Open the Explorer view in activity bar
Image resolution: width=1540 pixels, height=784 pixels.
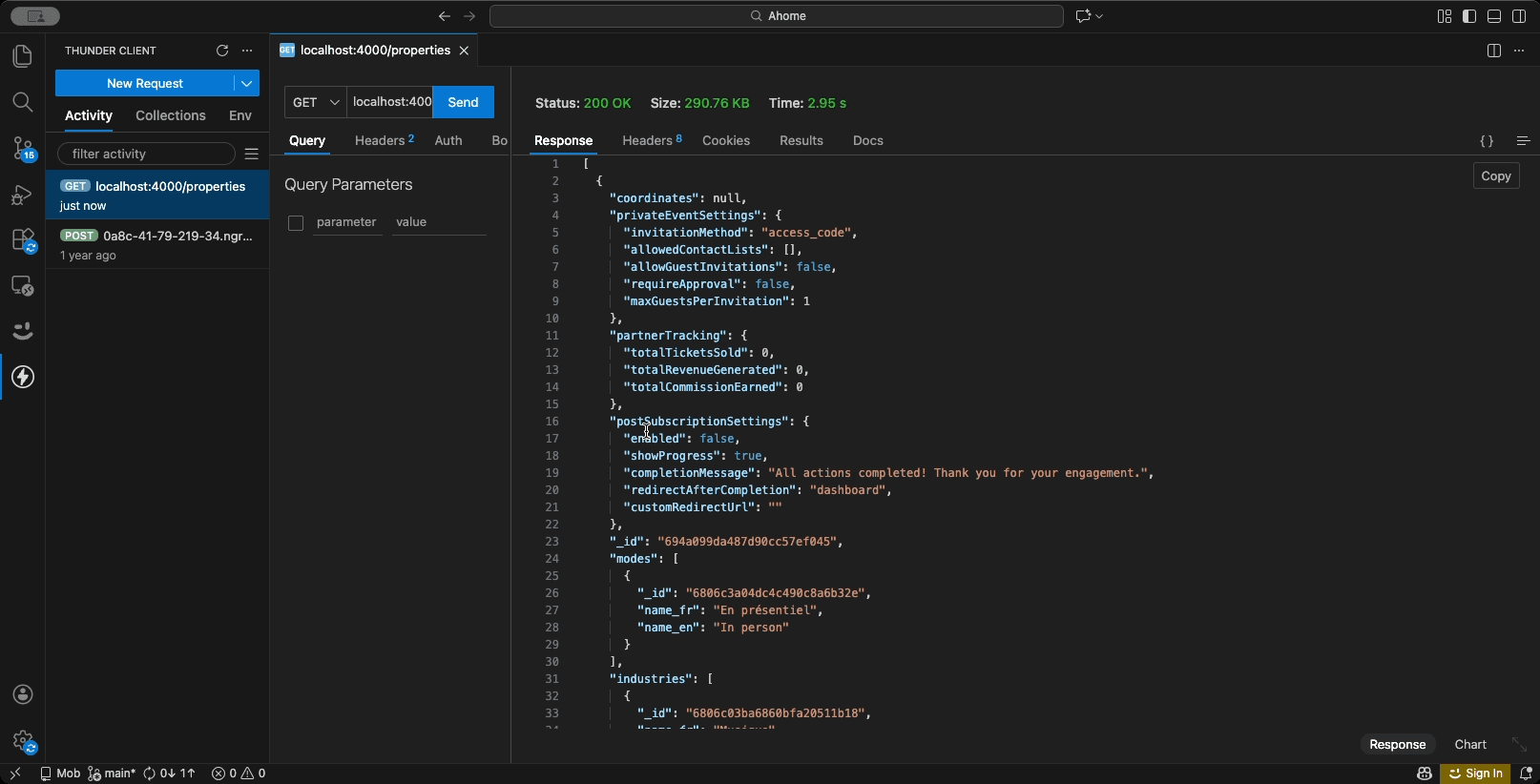click(23, 56)
